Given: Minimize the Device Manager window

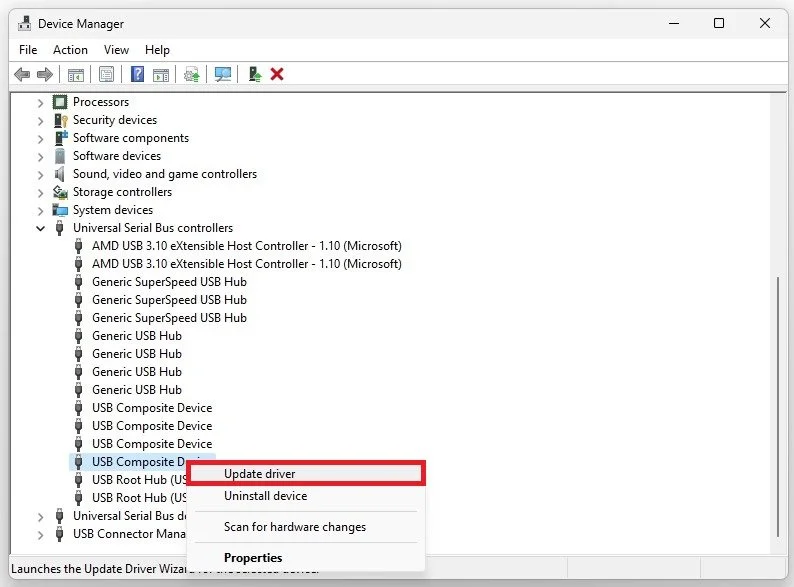Looking at the screenshot, I should click(x=673, y=23).
